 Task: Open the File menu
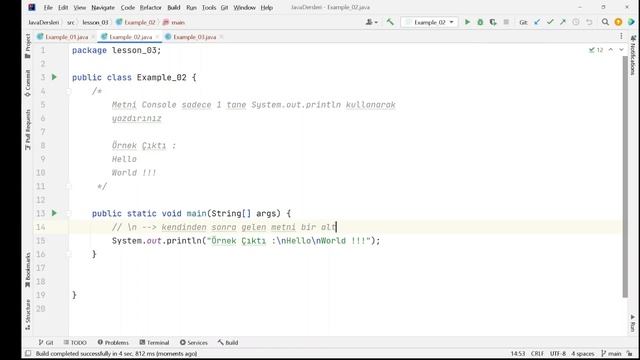(48, 7)
